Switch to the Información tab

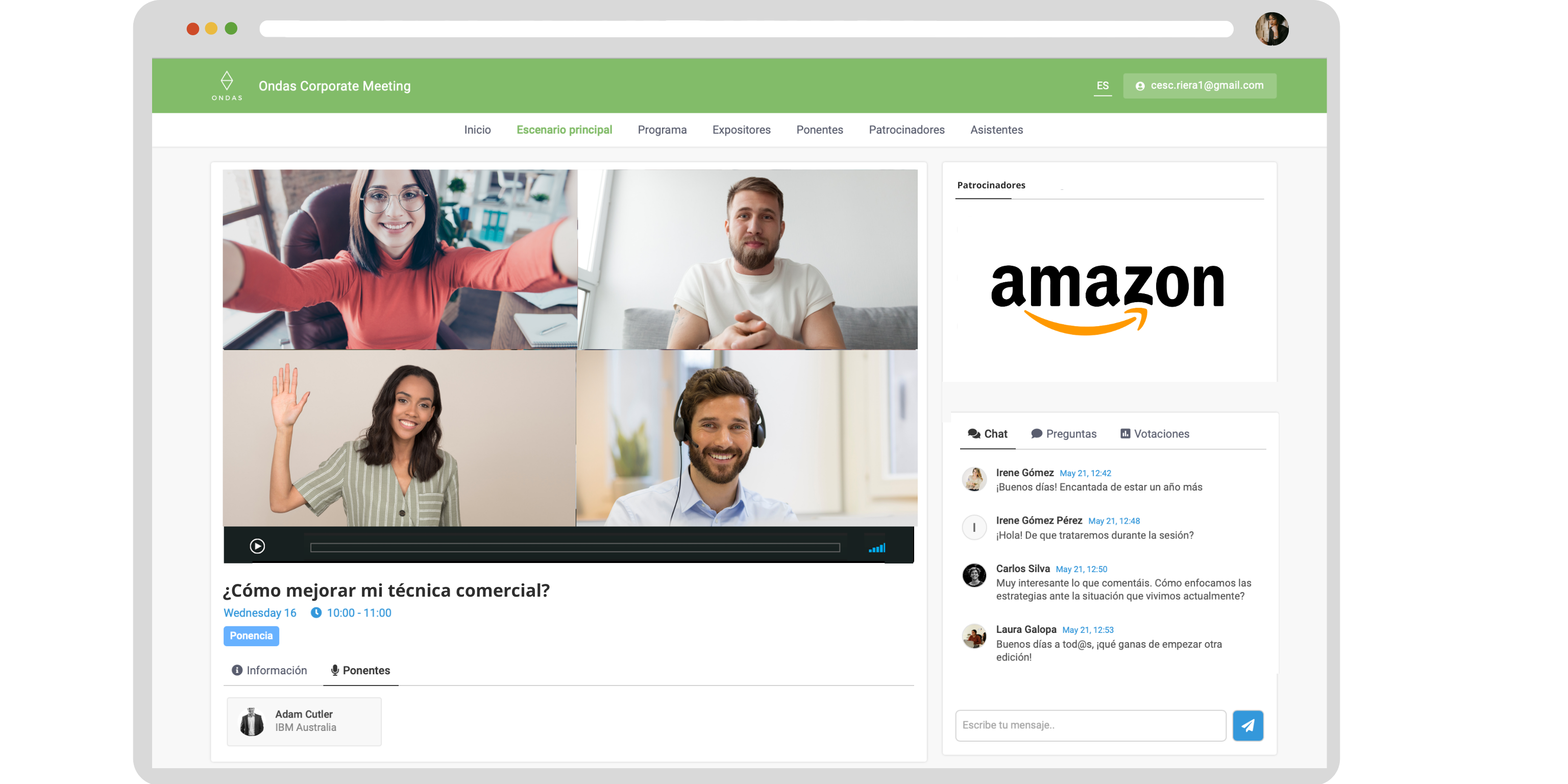tap(269, 670)
